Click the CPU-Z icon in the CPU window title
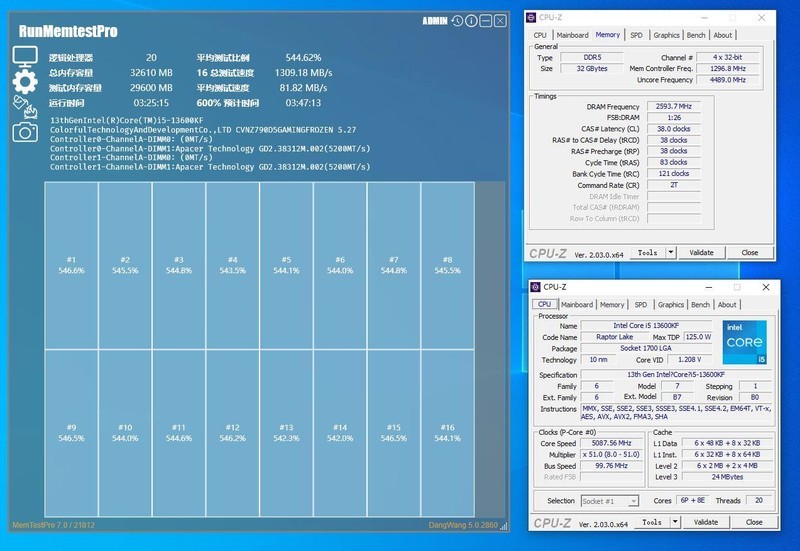 [x=535, y=287]
